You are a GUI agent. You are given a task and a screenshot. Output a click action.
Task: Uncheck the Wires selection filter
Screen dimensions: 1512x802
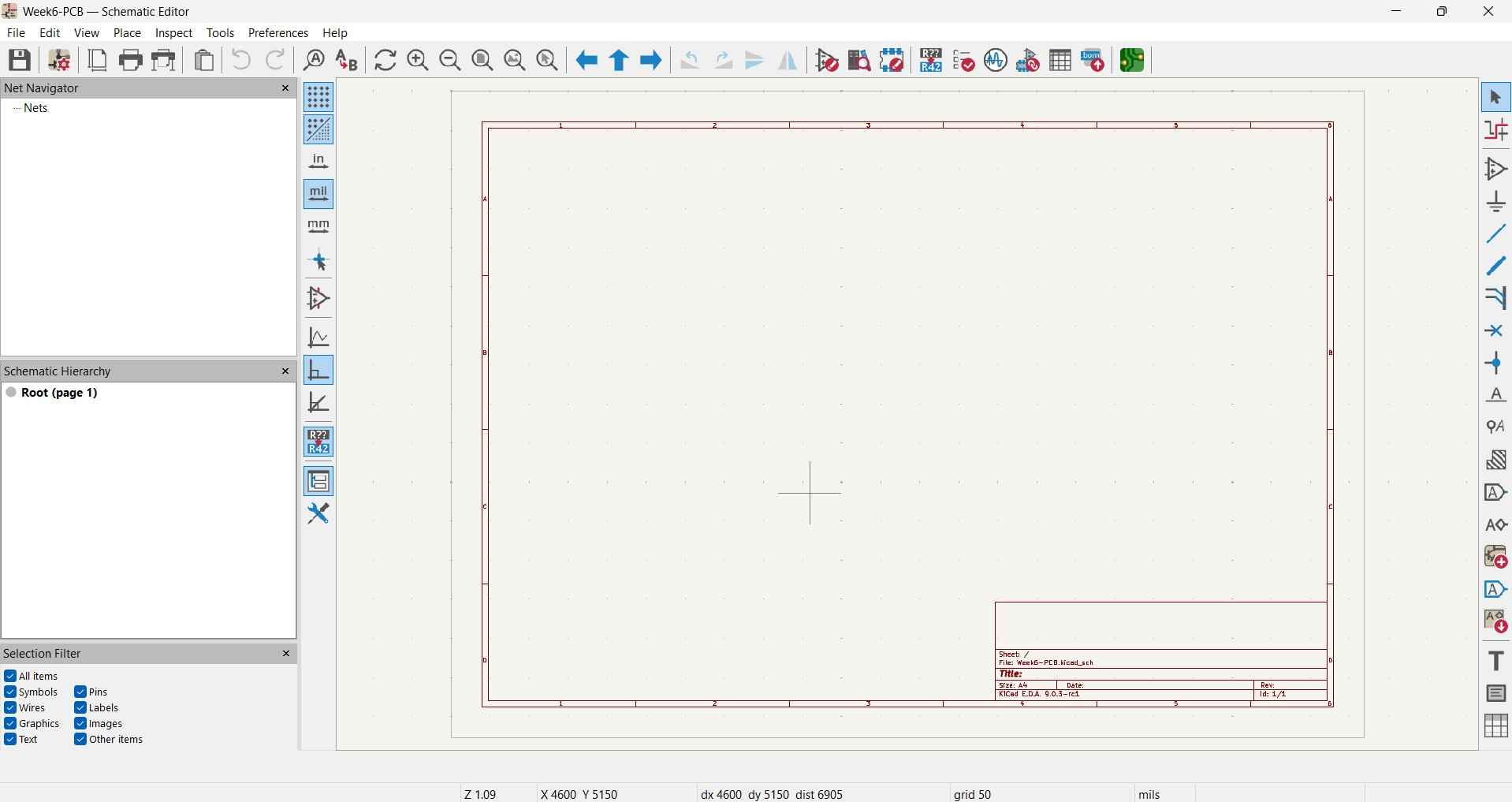[11, 707]
